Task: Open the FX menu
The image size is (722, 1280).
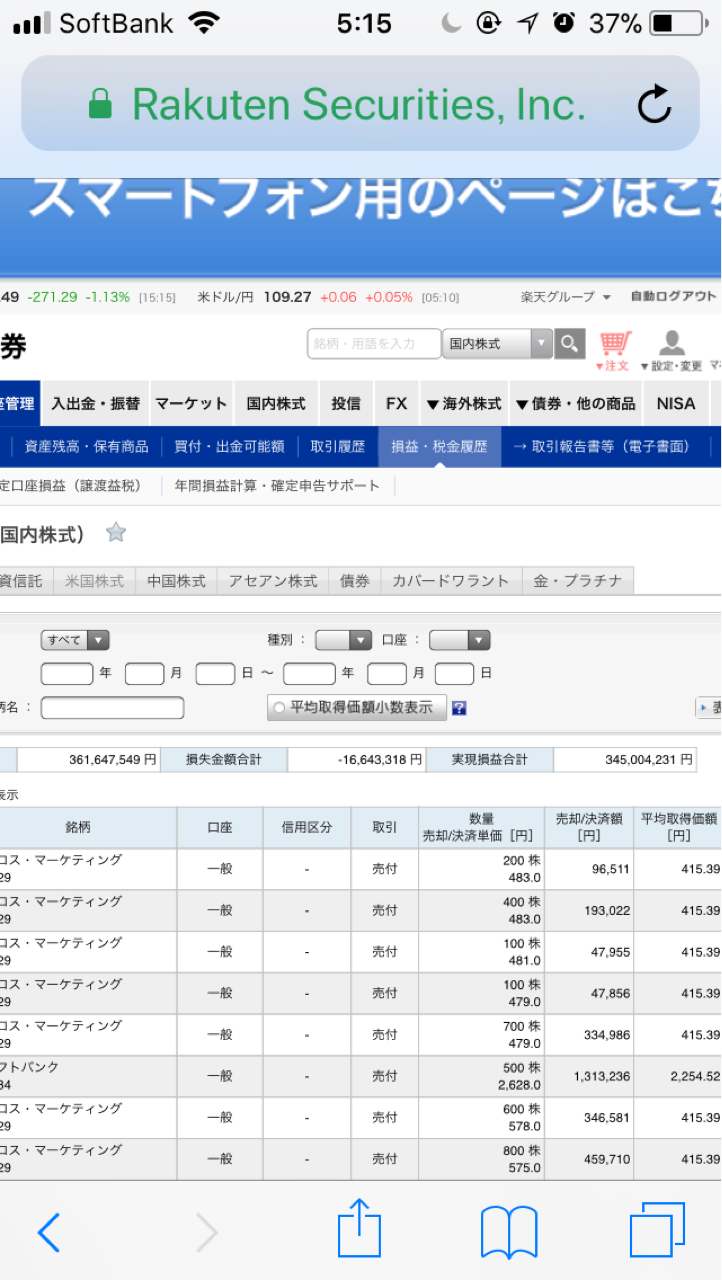Action: [397, 404]
